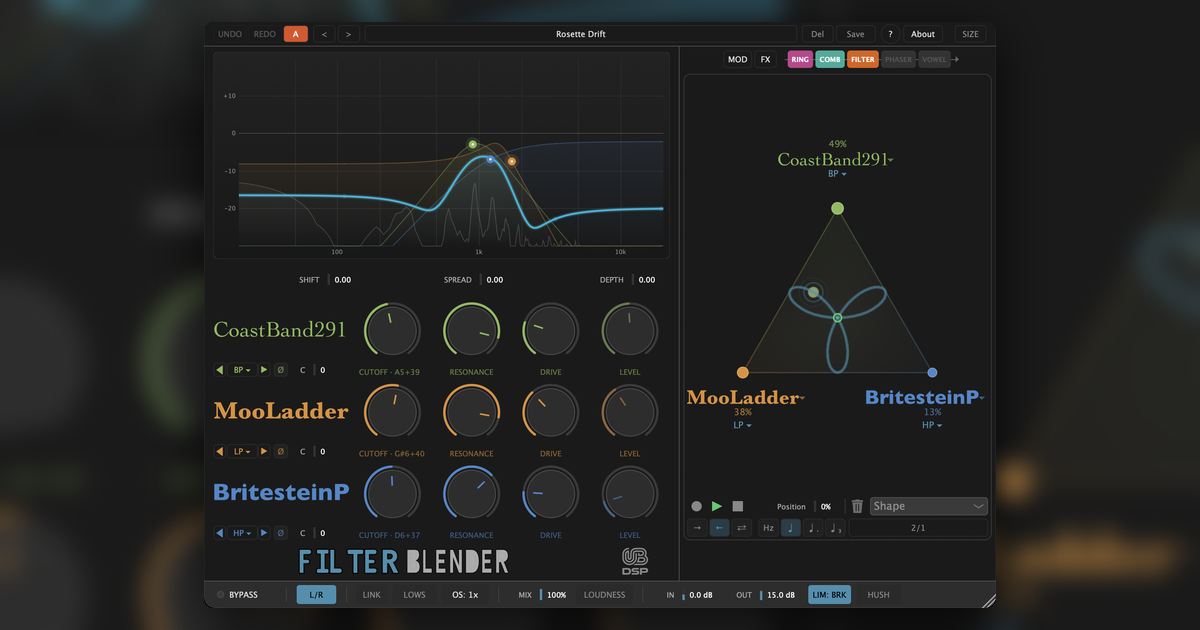The width and height of the screenshot is (1200, 630).
Task: Click the REDO button
Action: point(265,34)
